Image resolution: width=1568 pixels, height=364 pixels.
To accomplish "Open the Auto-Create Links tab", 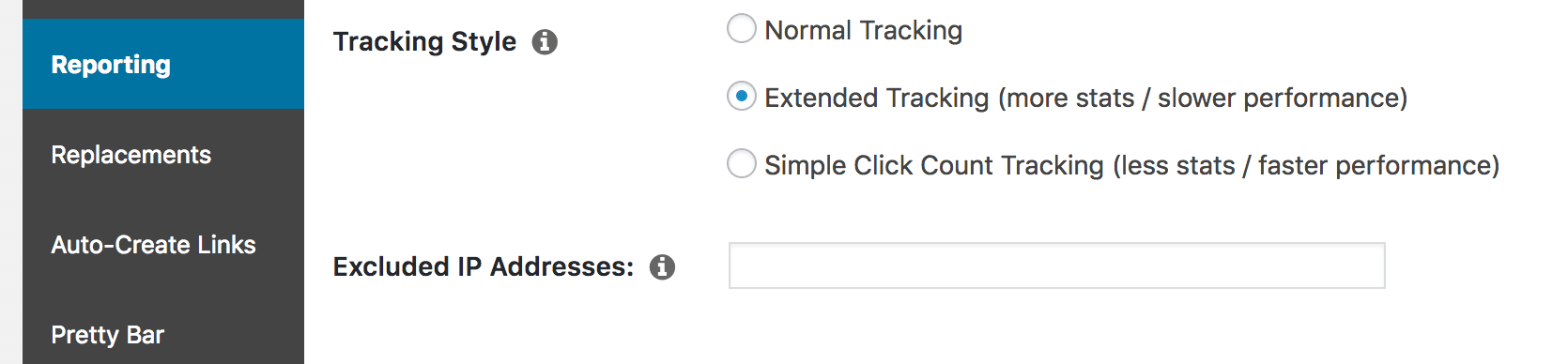I will coord(163,244).
